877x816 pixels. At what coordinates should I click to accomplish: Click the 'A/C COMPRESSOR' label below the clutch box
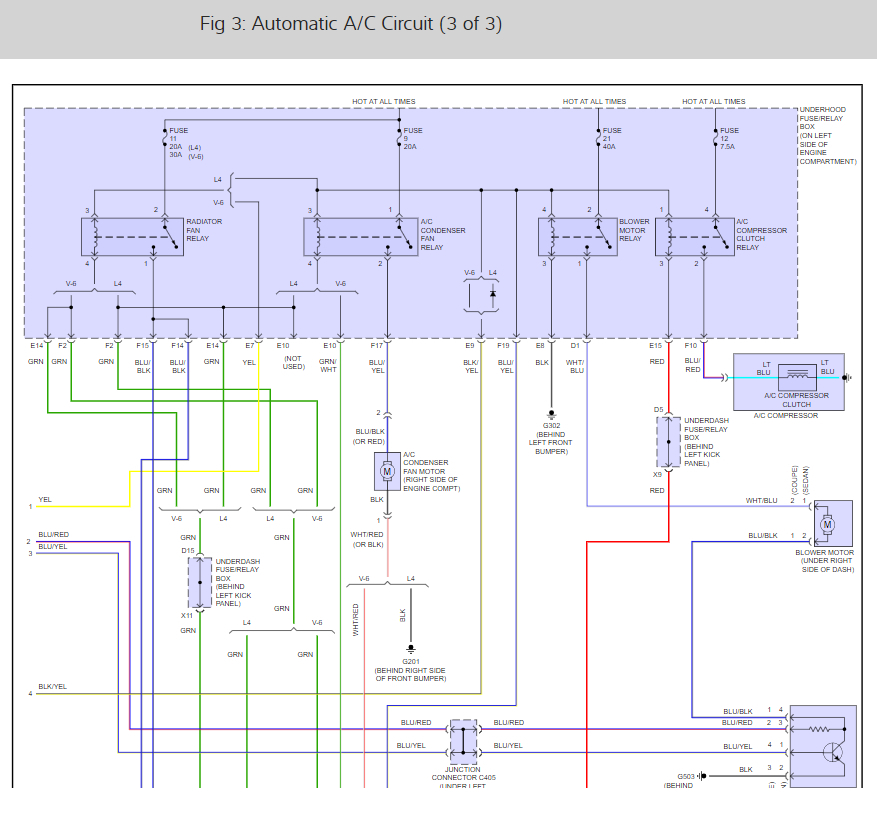point(786,416)
